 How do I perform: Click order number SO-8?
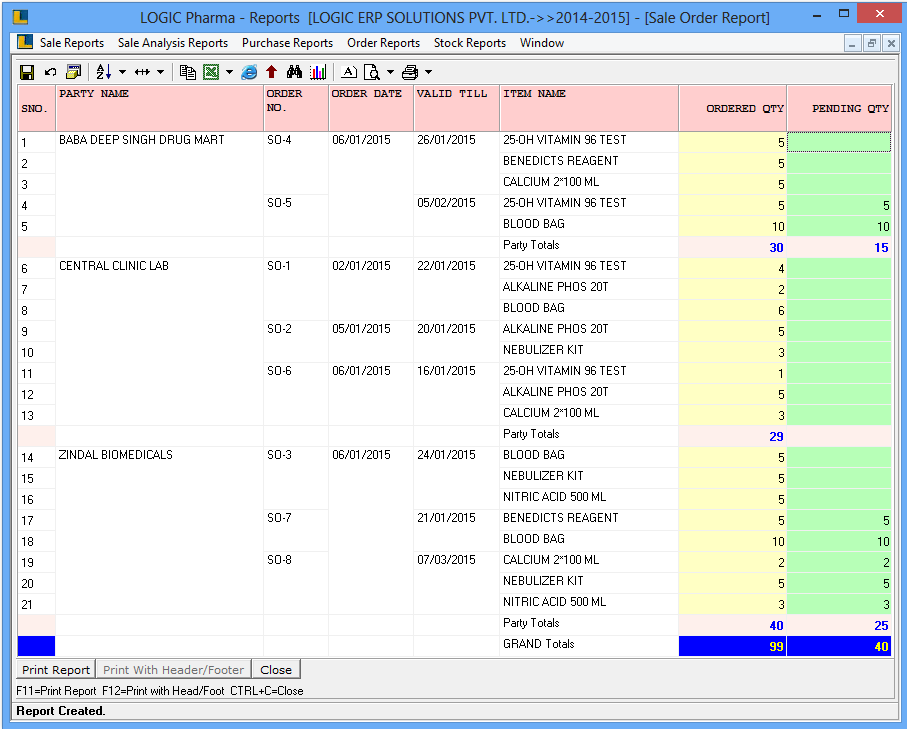point(279,560)
